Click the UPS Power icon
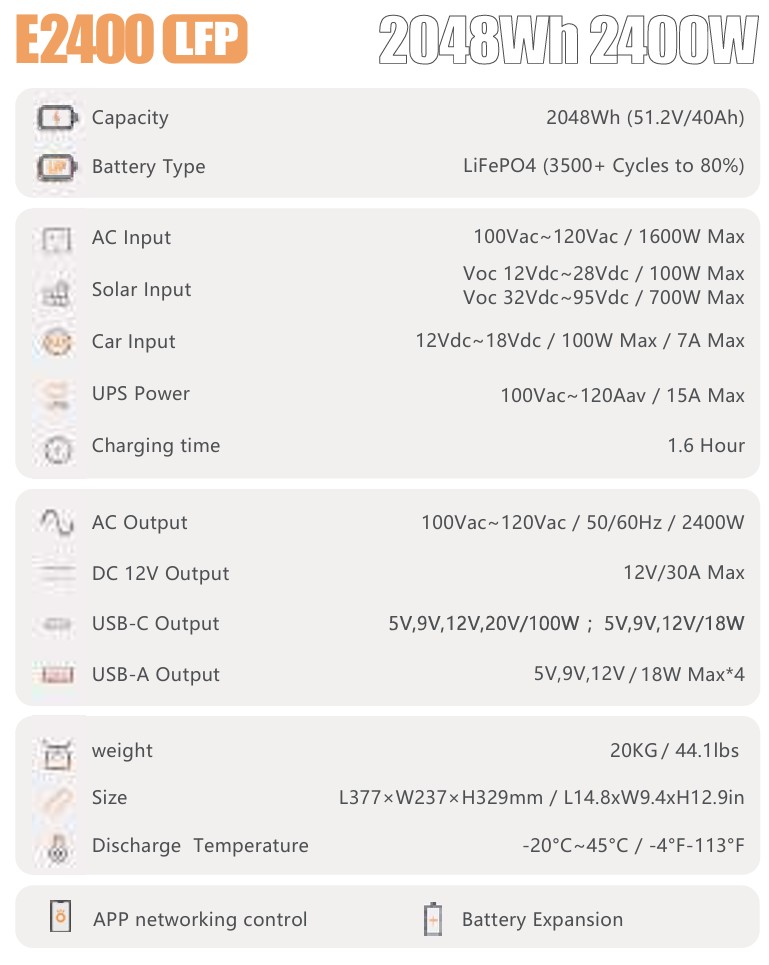Image resolution: width=769 pixels, height=965 pixels. coord(57,394)
